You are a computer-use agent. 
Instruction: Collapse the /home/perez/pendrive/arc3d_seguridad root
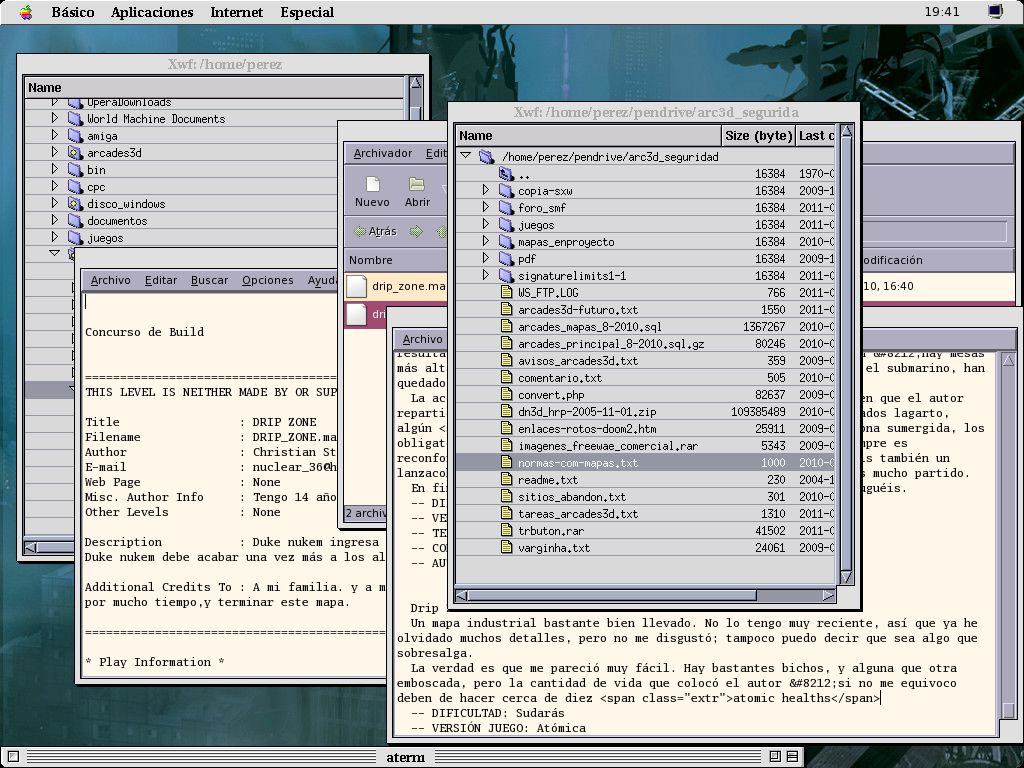click(x=466, y=156)
